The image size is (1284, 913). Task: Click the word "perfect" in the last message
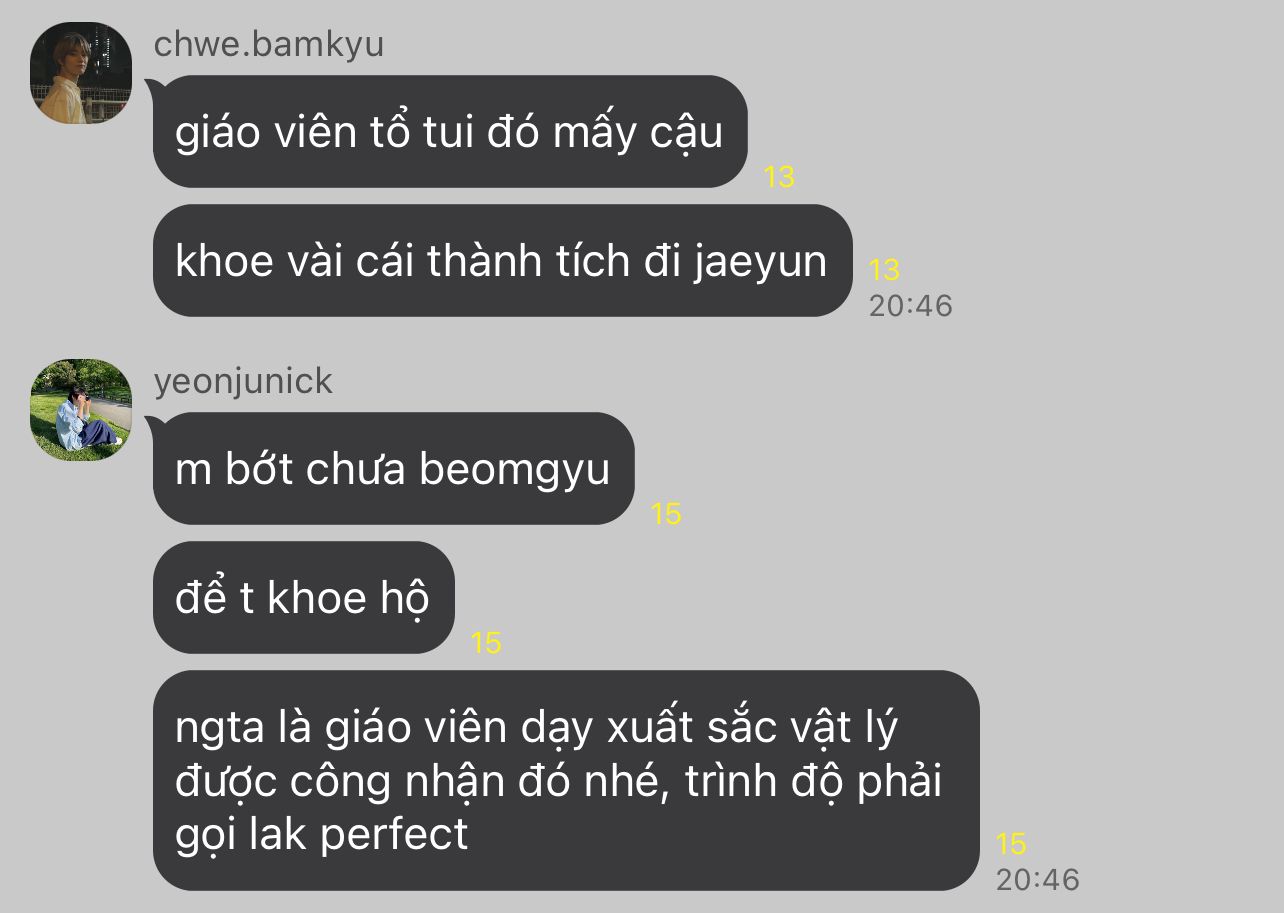tap(394, 834)
